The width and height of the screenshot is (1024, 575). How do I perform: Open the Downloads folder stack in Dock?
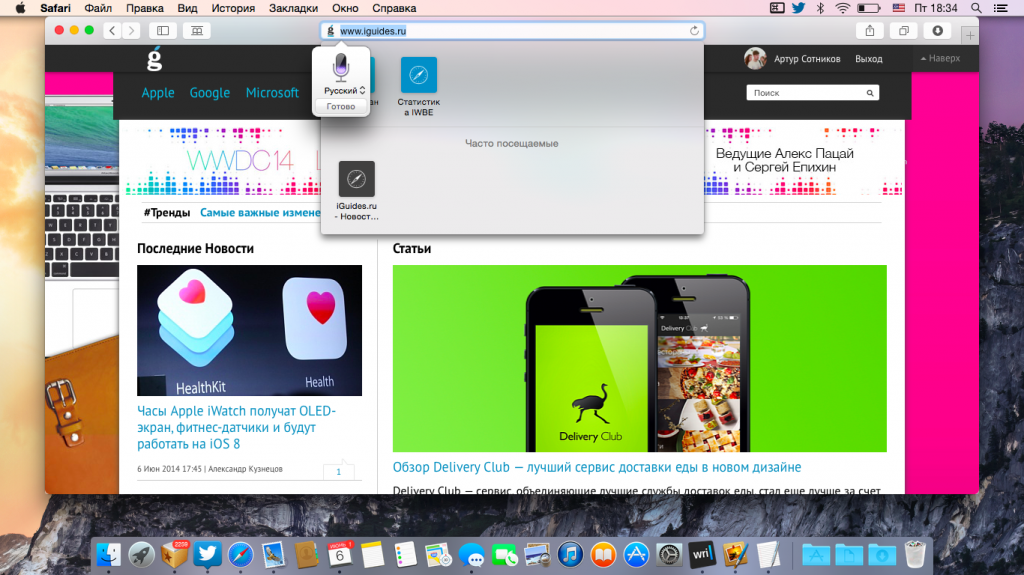coord(882,555)
